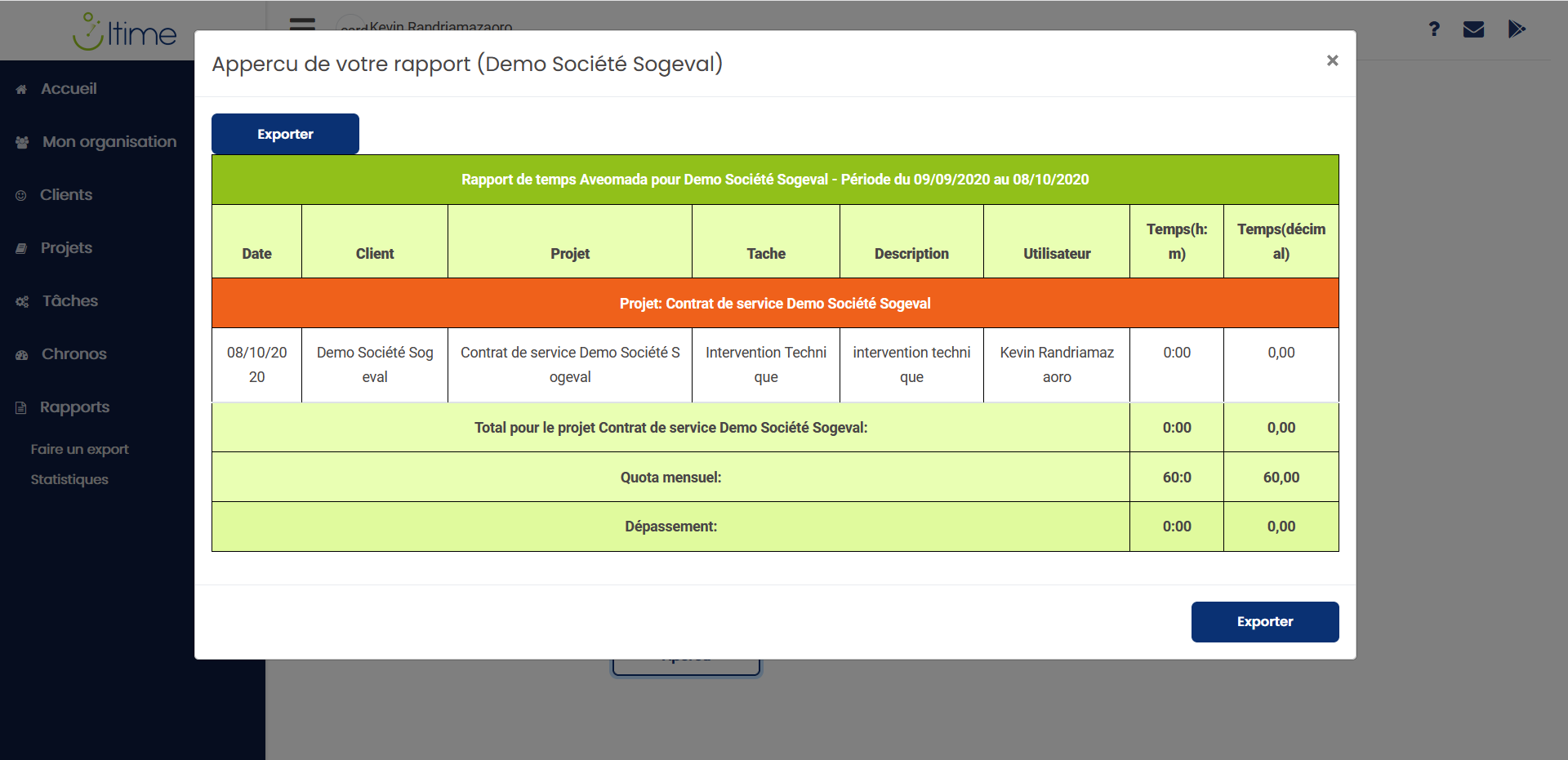
Task: Close the report preview dialog
Action: (x=1332, y=60)
